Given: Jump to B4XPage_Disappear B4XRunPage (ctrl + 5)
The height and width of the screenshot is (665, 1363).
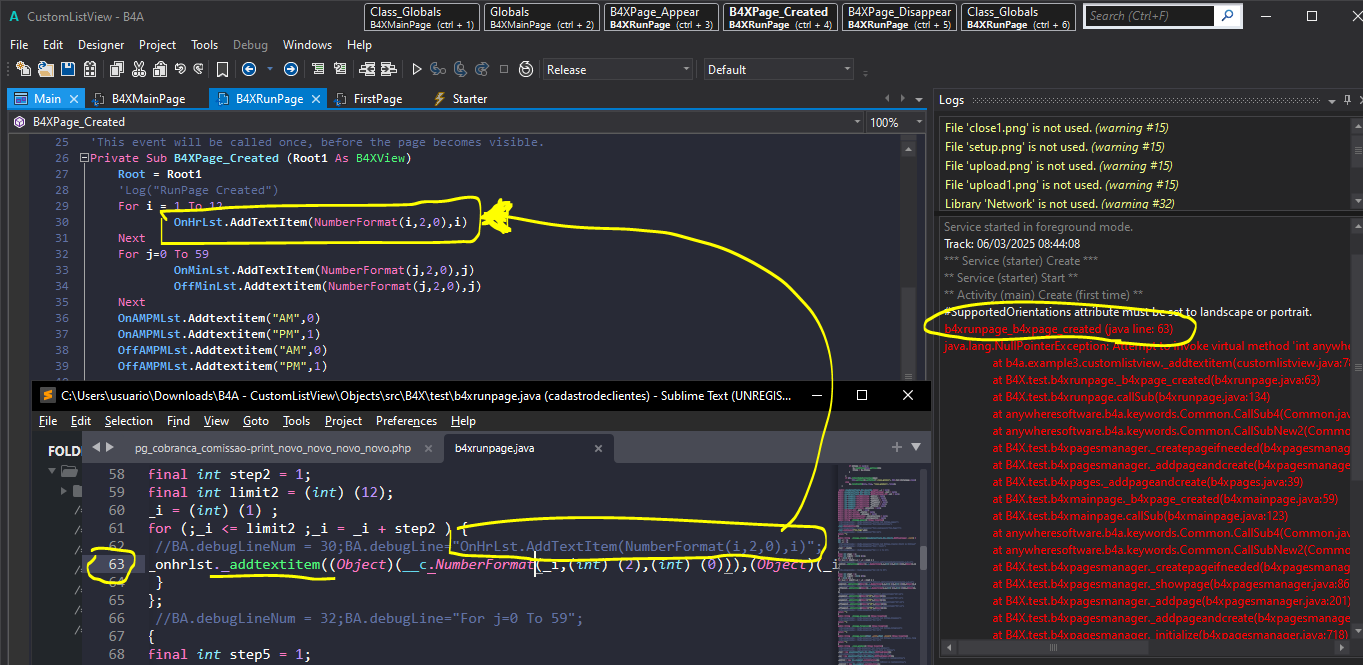Looking at the screenshot, I should (x=898, y=17).
